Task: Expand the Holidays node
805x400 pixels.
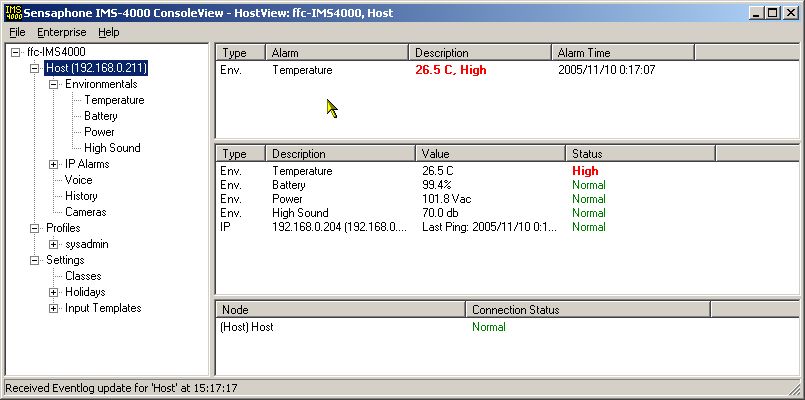Action: (x=53, y=292)
